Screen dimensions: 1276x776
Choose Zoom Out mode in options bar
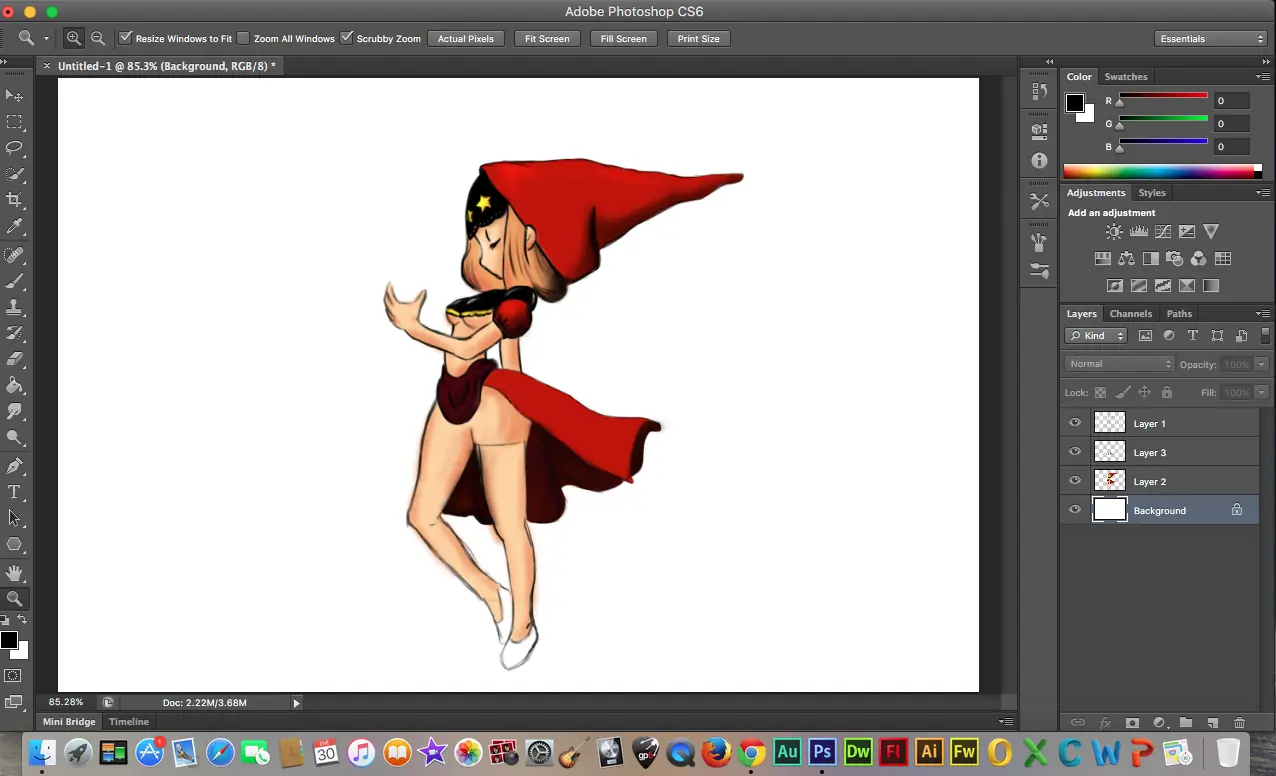pos(98,38)
